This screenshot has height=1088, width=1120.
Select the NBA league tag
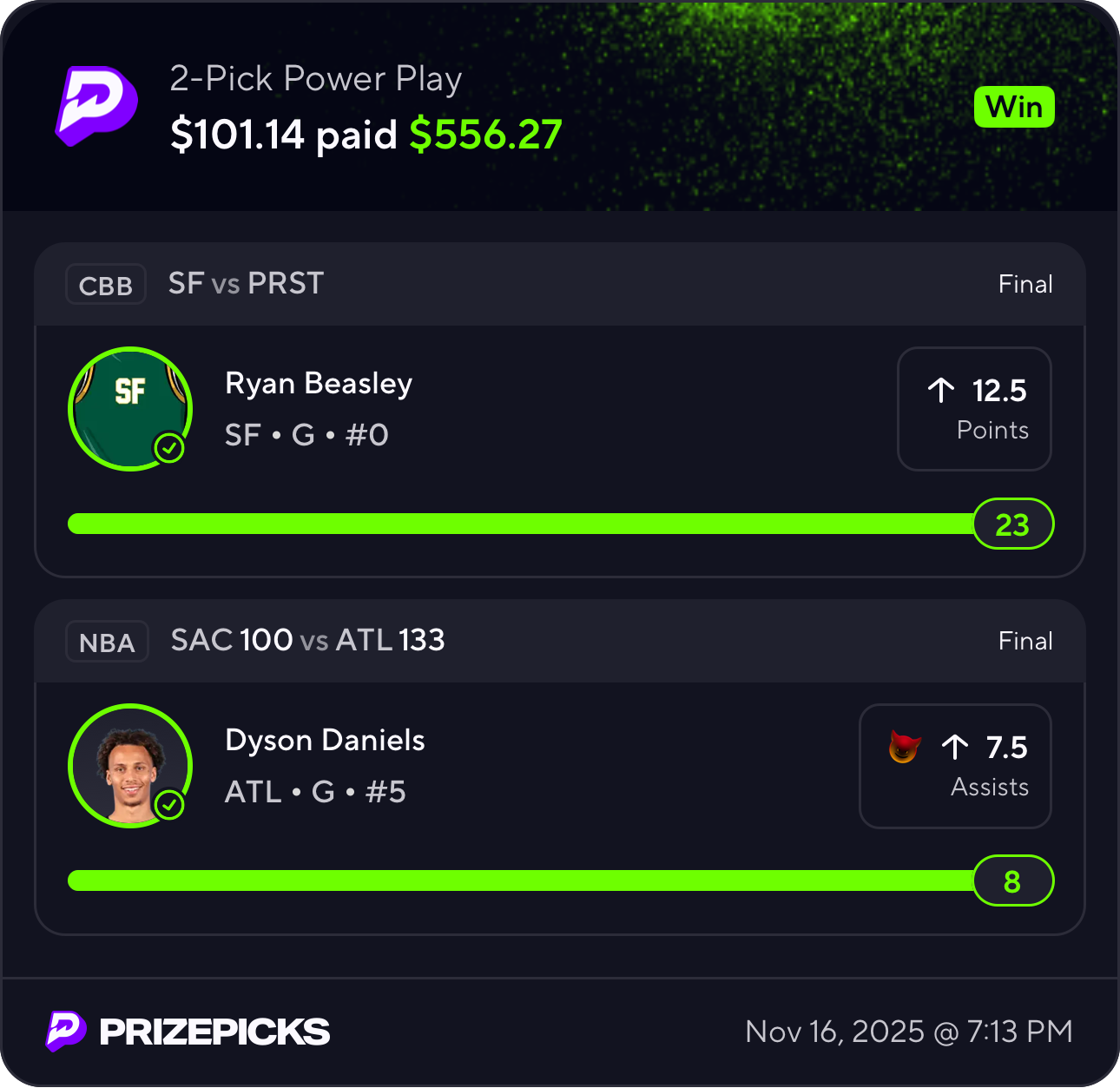click(x=107, y=643)
